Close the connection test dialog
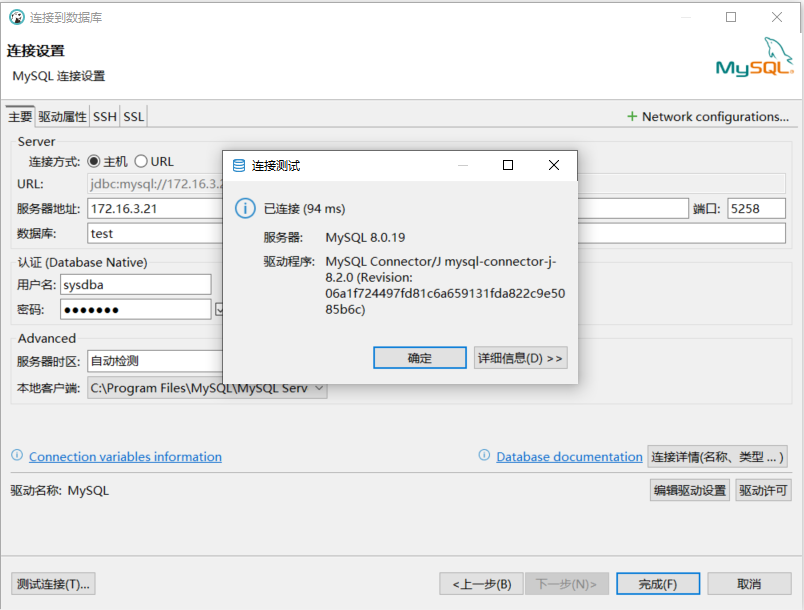The width and height of the screenshot is (804, 610). [553, 165]
